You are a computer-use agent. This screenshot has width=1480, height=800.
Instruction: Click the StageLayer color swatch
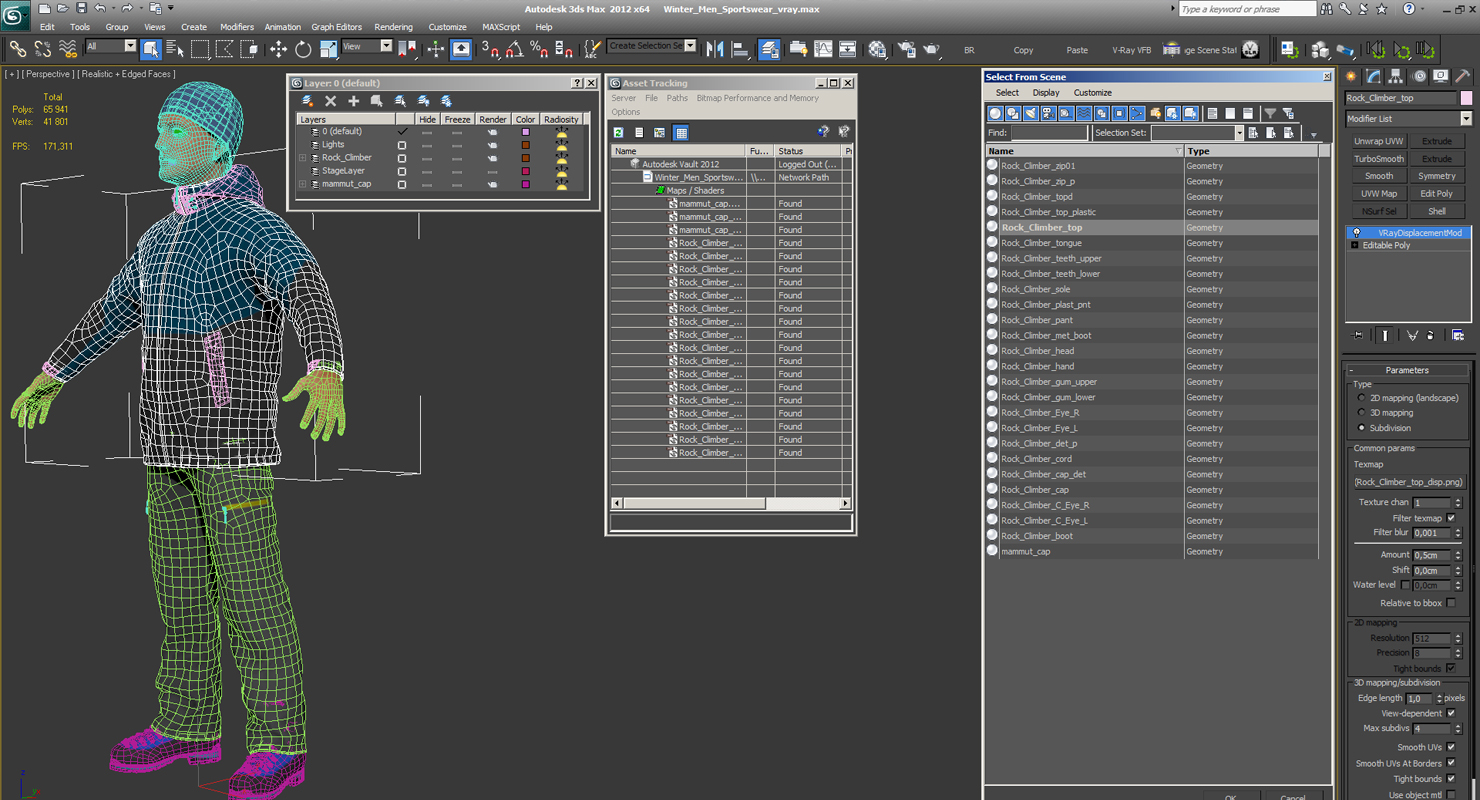pyautogui.click(x=525, y=171)
